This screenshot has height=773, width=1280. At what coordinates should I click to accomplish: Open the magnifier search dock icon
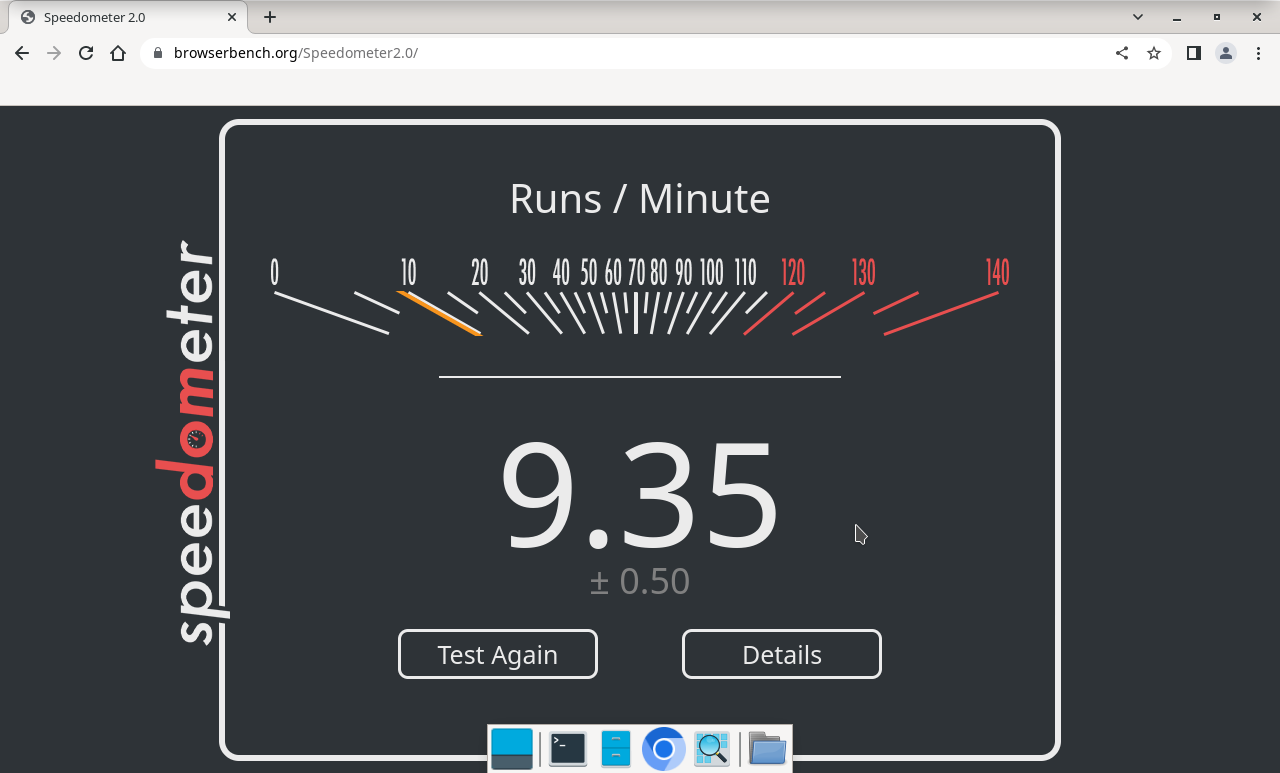712,749
